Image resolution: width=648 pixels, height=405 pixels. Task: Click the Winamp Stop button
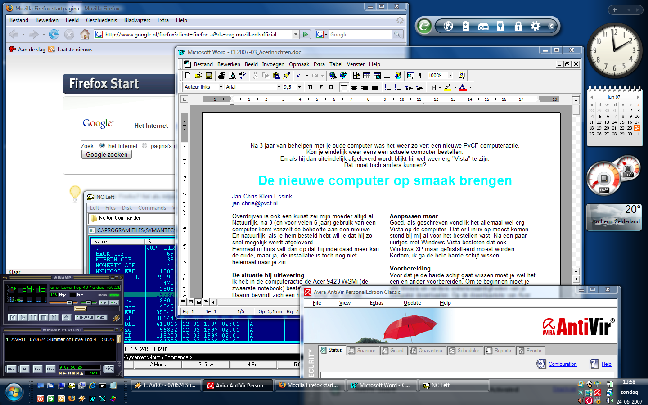(43, 317)
